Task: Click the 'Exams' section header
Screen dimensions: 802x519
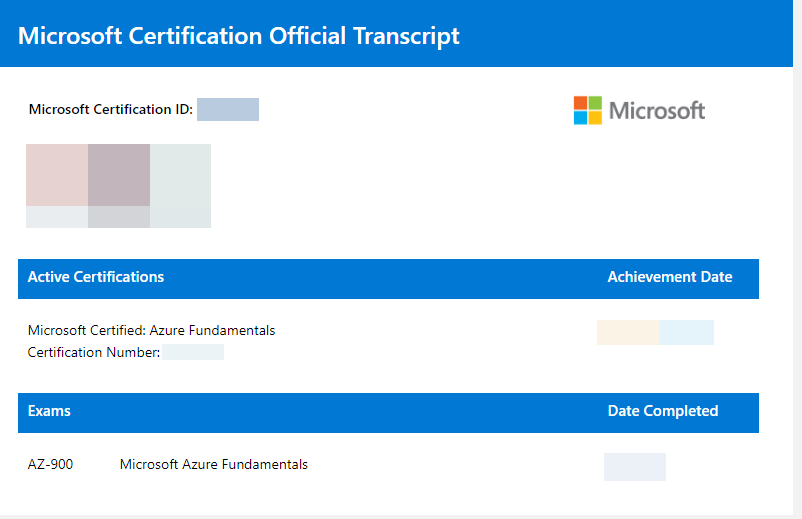Action: point(49,411)
